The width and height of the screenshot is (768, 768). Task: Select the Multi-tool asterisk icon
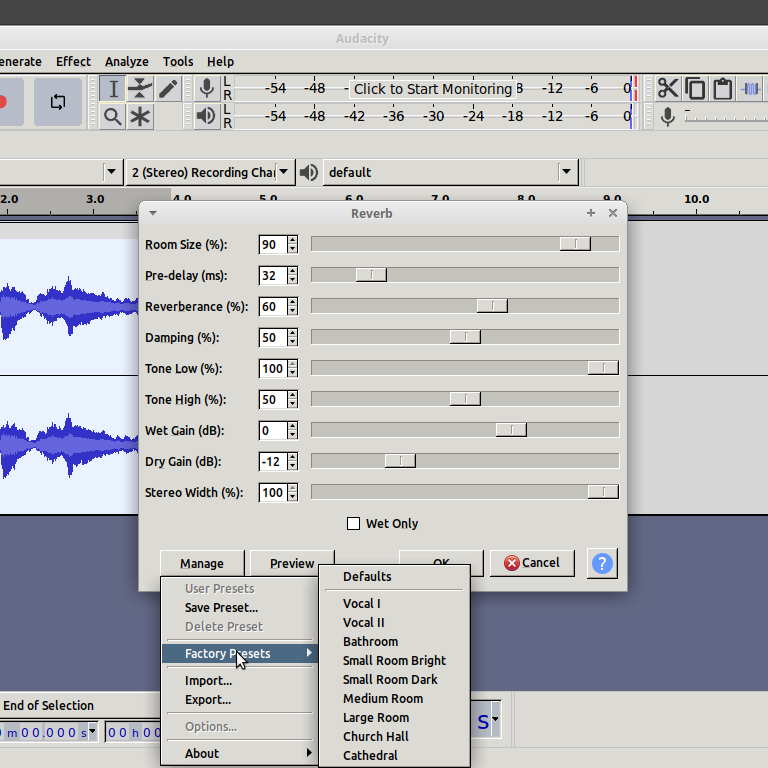[x=140, y=117]
